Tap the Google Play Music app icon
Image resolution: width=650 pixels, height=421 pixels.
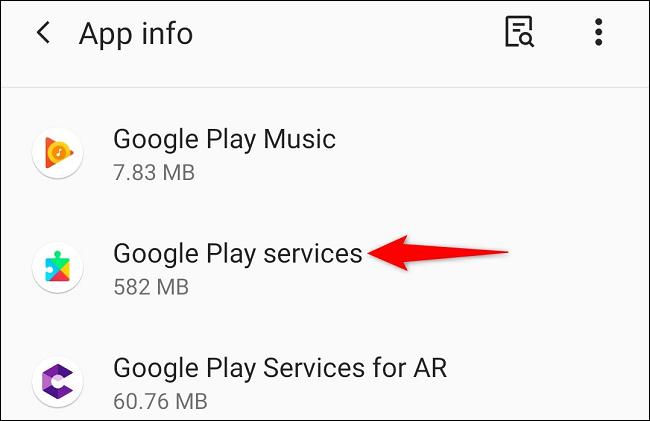pos(58,153)
